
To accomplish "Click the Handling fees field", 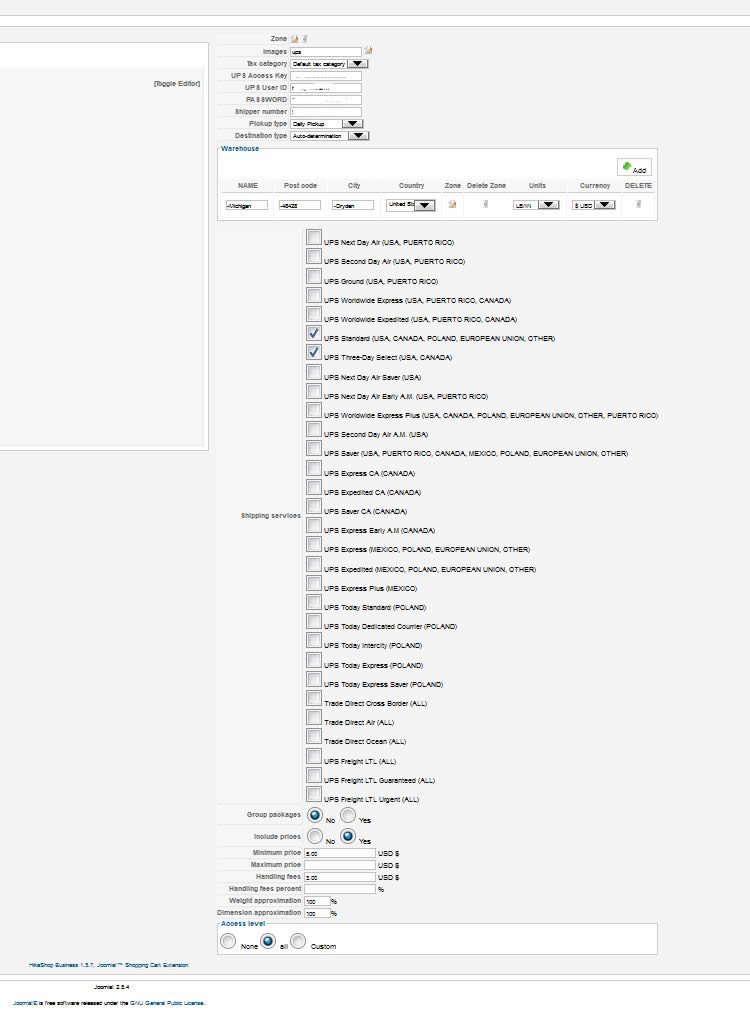I will click(340, 877).
